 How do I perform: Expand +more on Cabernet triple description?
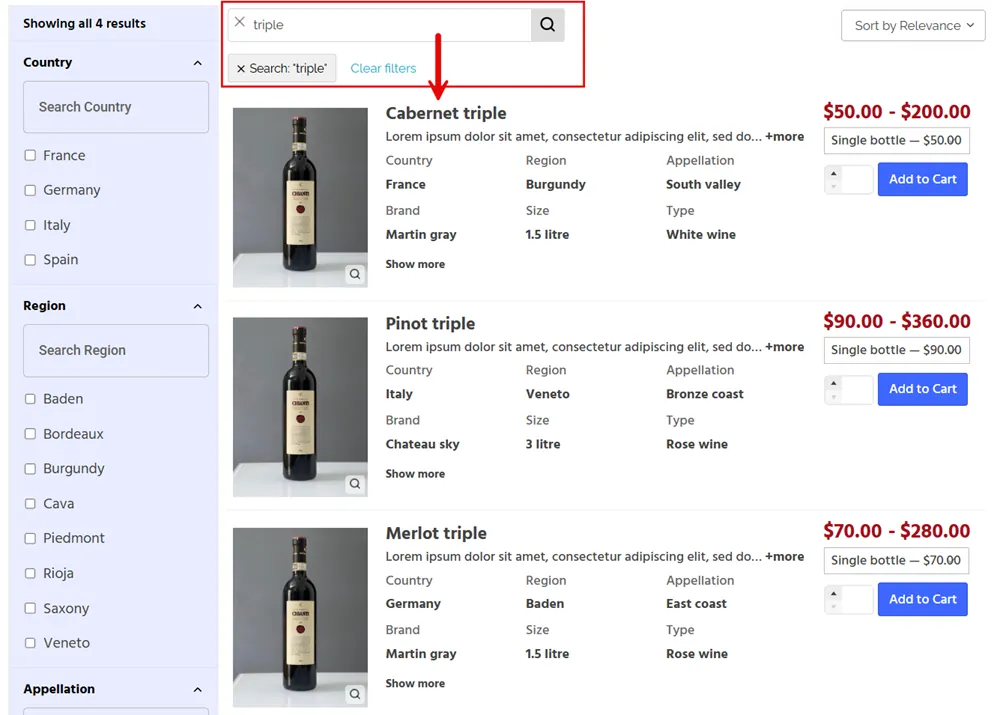(784, 136)
